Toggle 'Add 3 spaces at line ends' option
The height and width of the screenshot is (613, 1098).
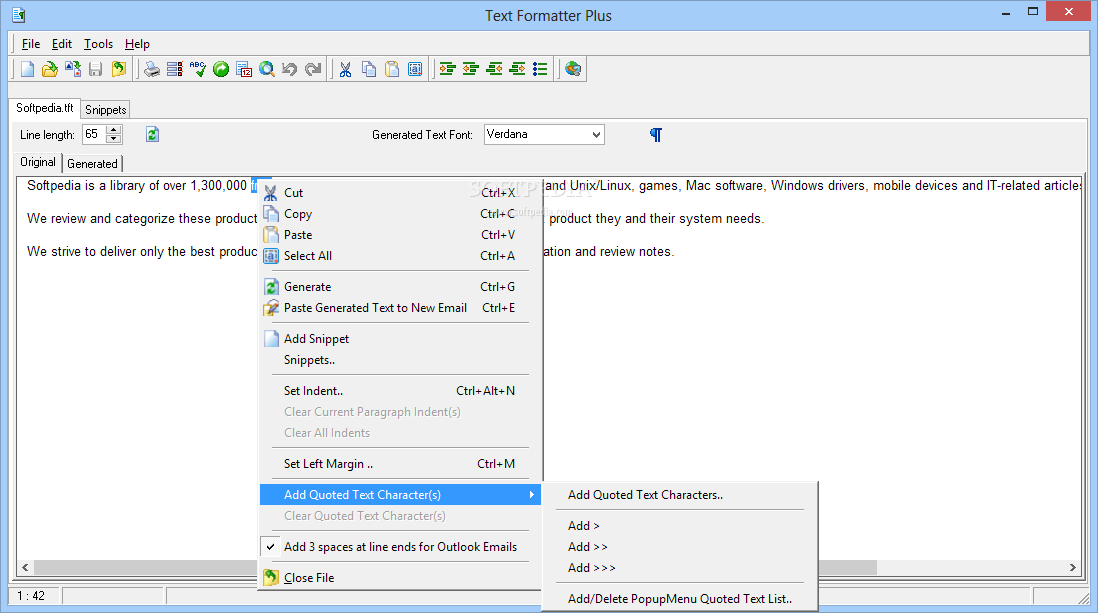click(400, 547)
